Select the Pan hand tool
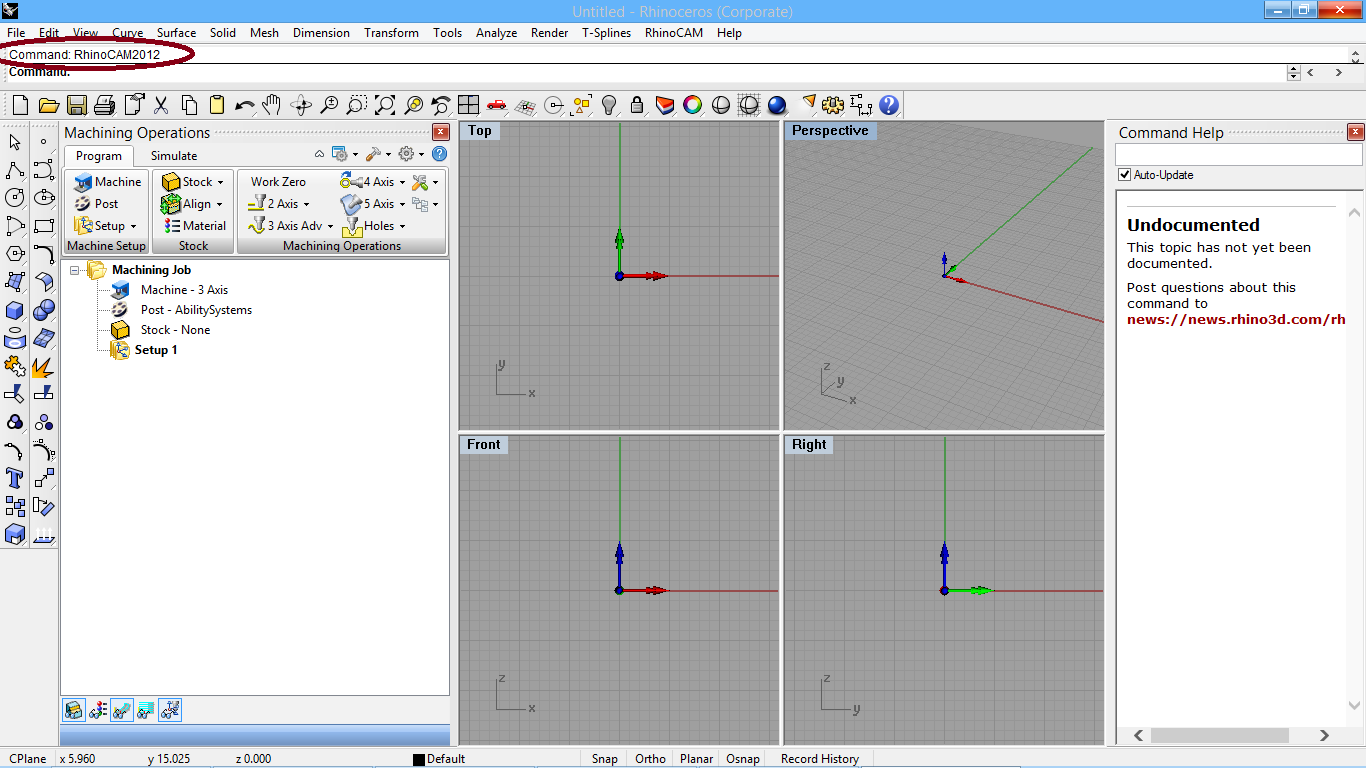The height and width of the screenshot is (768, 1366). (x=272, y=105)
